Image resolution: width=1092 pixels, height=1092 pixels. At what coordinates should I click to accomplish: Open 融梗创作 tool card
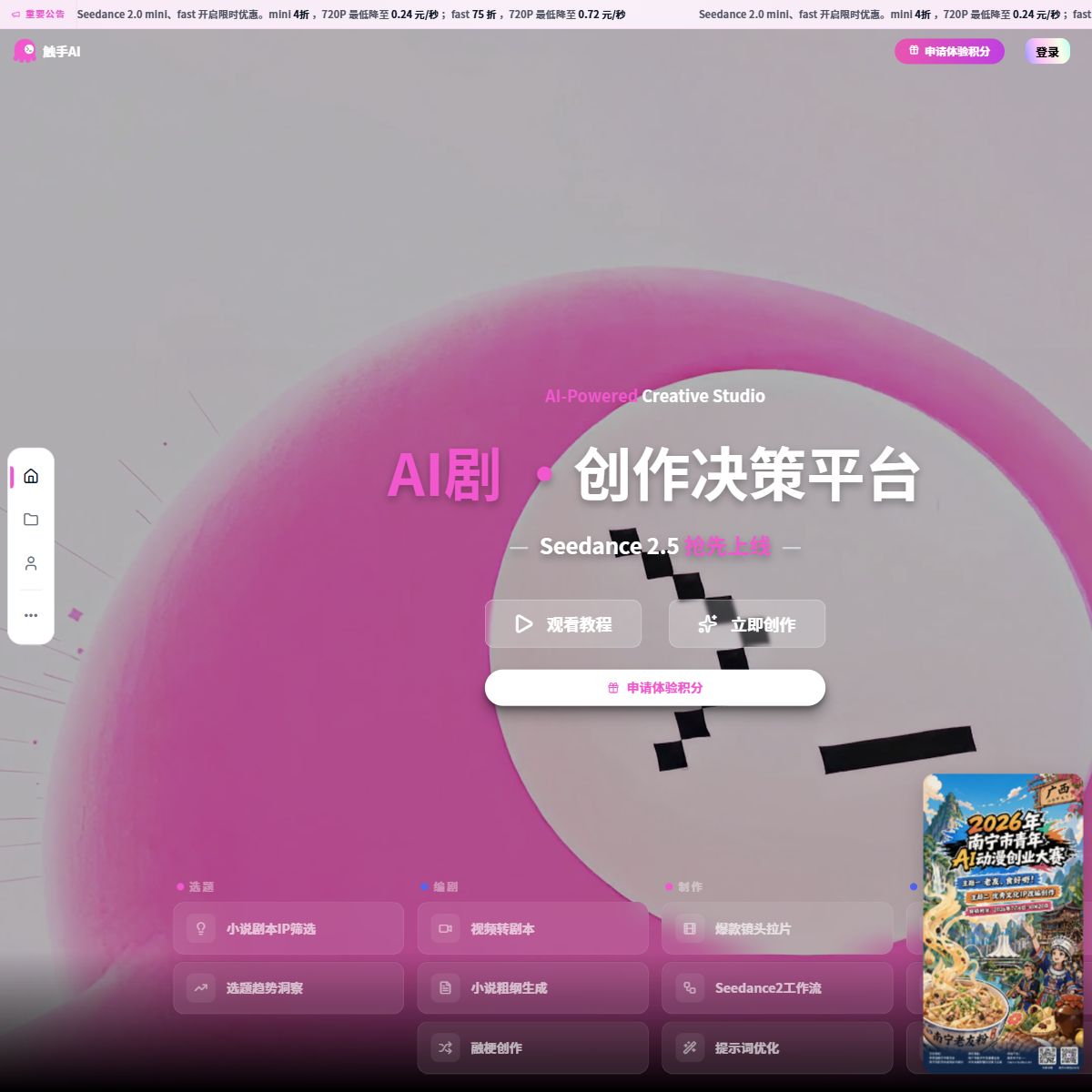pos(533,1047)
